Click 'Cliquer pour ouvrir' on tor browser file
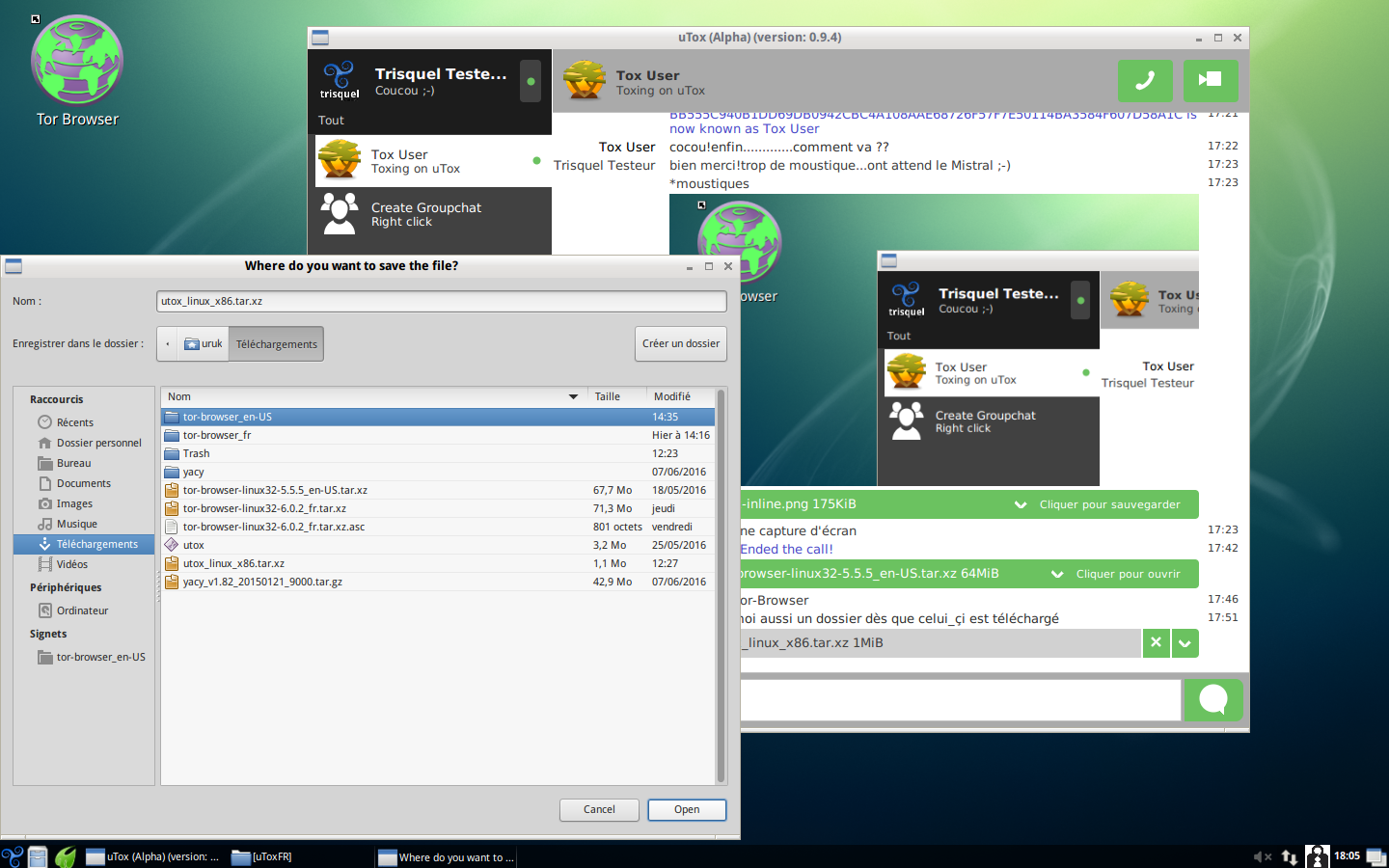This screenshot has height=868, width=1389. click(1128, 574)
